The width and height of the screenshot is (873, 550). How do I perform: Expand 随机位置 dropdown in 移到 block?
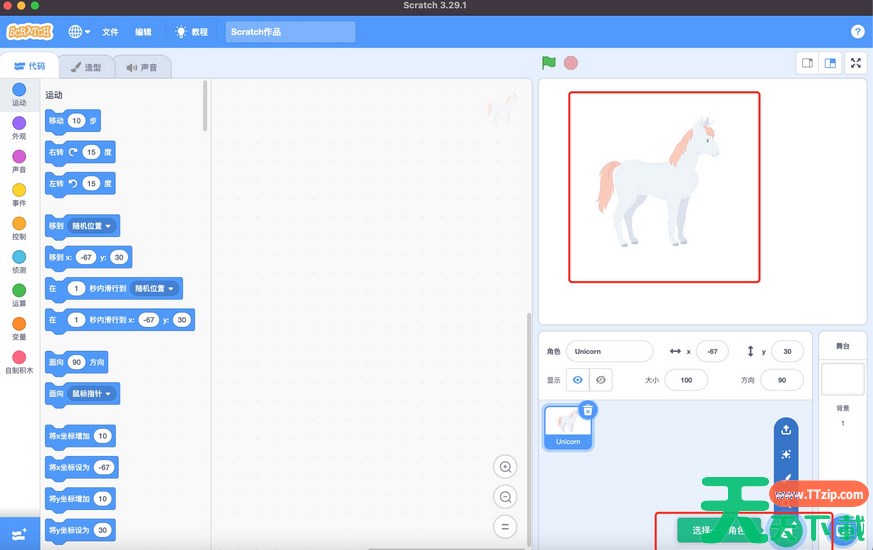[92, 226]
